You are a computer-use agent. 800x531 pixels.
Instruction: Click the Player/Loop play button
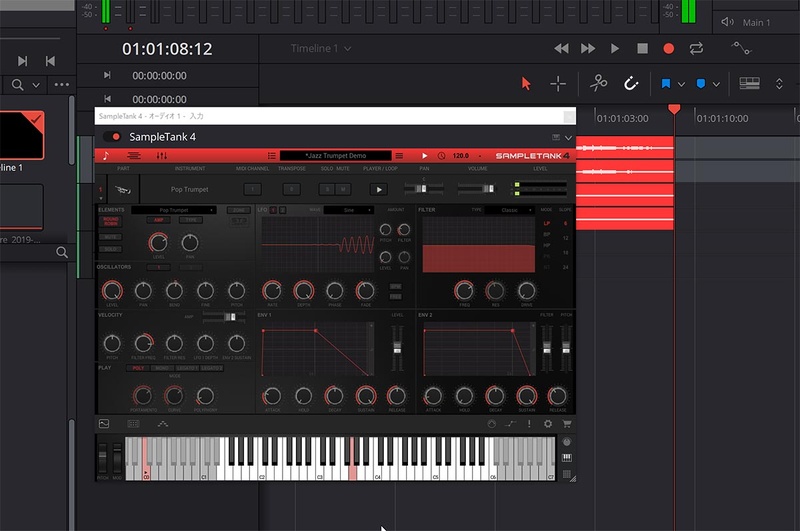(379, 190)
